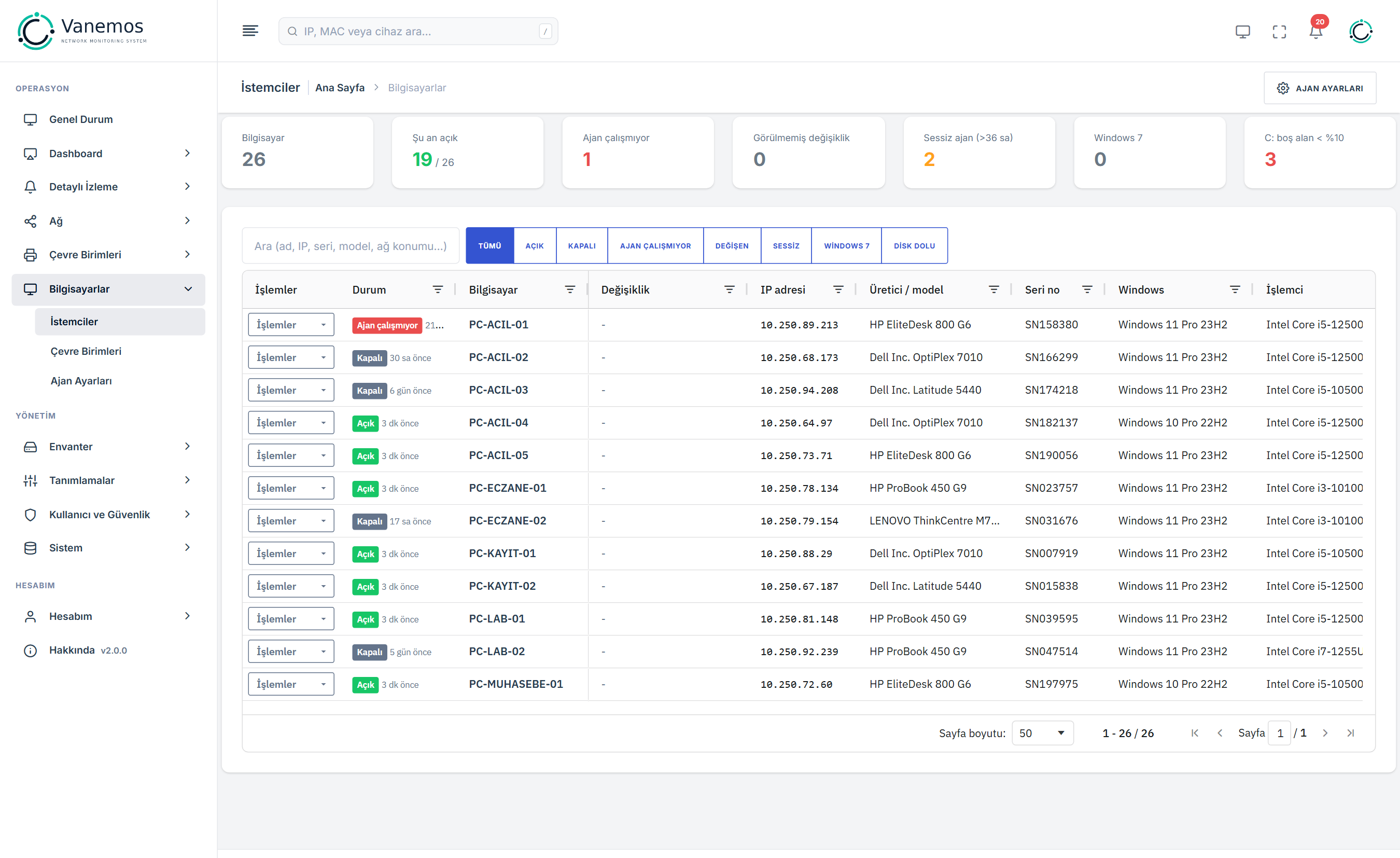Expand the Envanter sidebar menu
The image size is (1400, 858).
tap(108, 446)
